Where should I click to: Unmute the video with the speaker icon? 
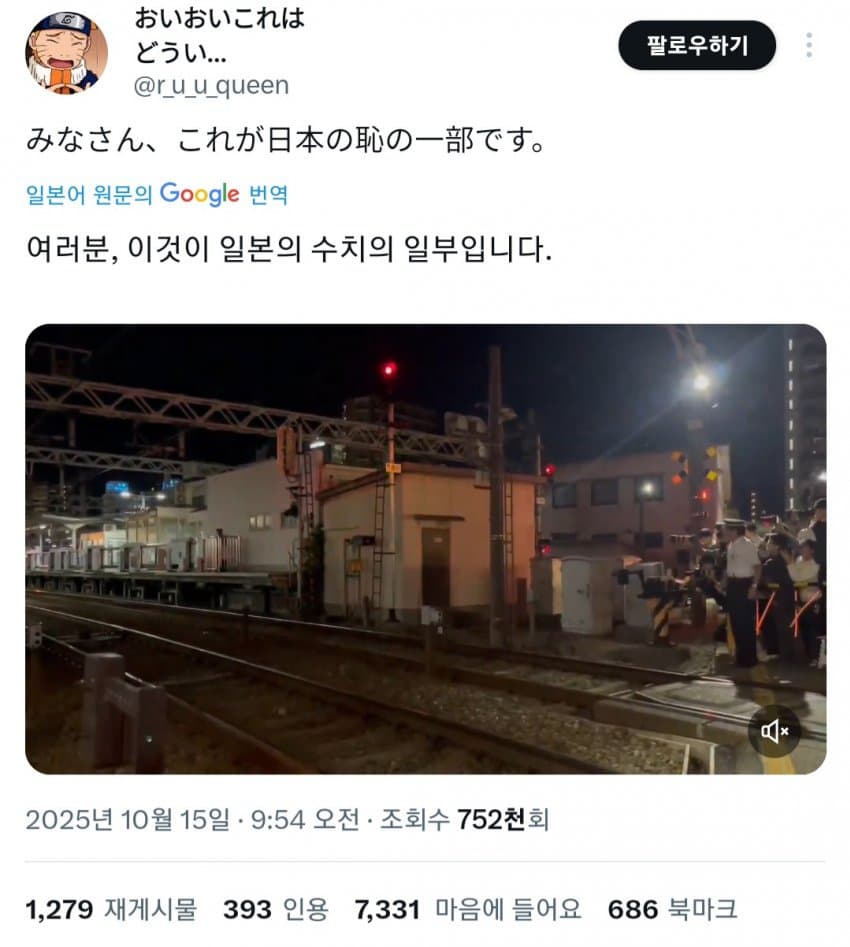pyautogui.click(x=774, y=731)
